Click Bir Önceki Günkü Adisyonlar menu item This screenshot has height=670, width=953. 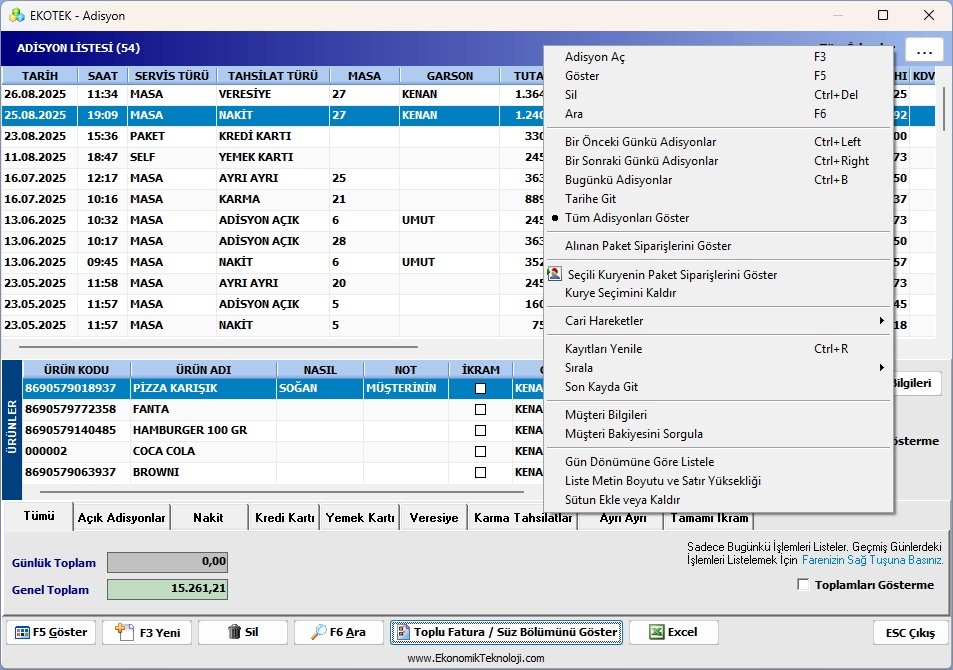click(x=720, y=142)
